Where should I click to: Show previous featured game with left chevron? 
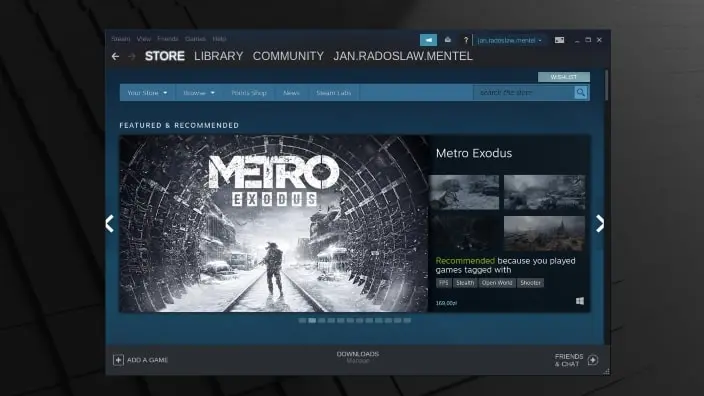[x=110, y=223]
